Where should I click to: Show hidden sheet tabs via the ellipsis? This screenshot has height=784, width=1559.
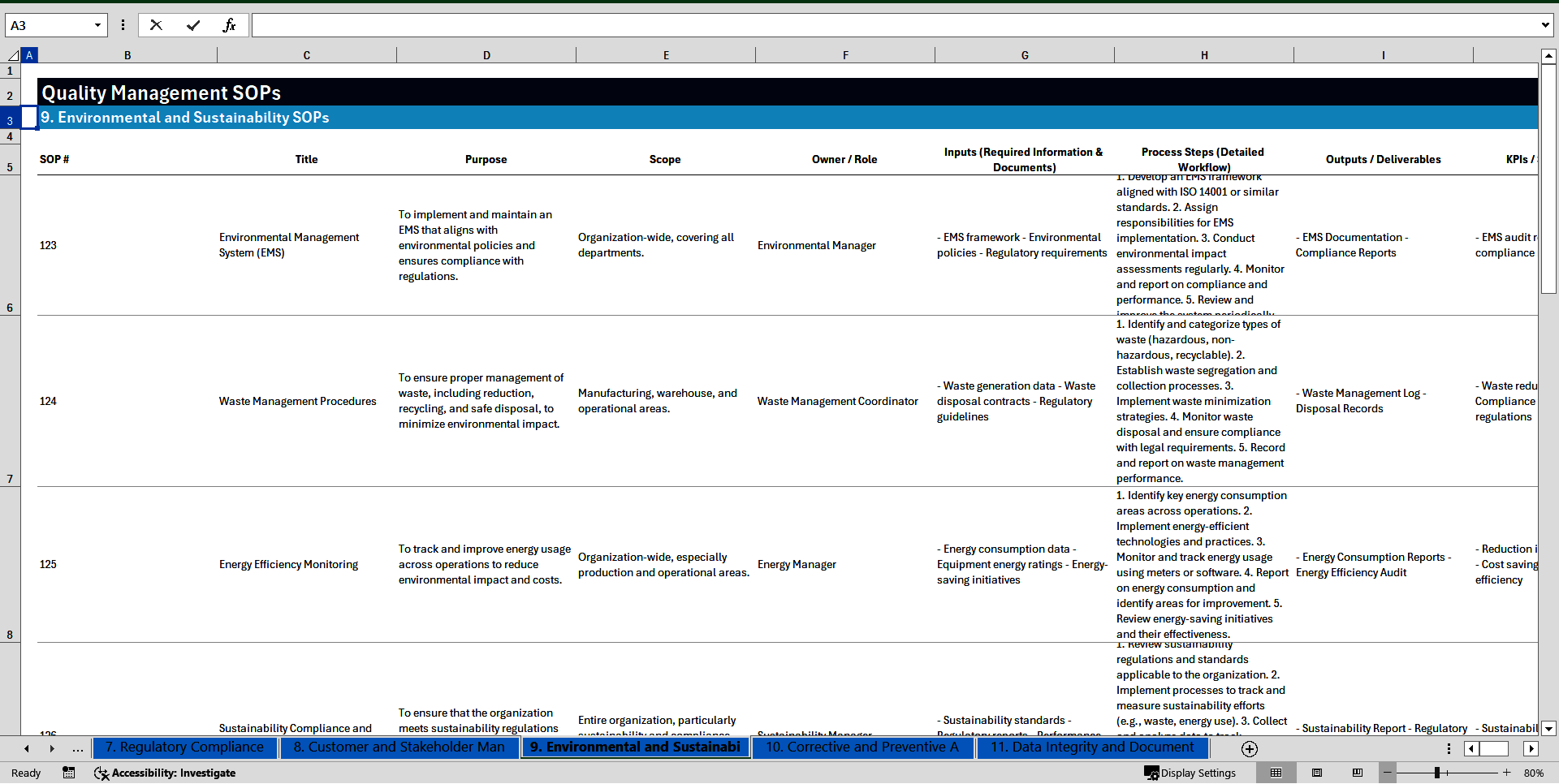[x=78, y=748]
